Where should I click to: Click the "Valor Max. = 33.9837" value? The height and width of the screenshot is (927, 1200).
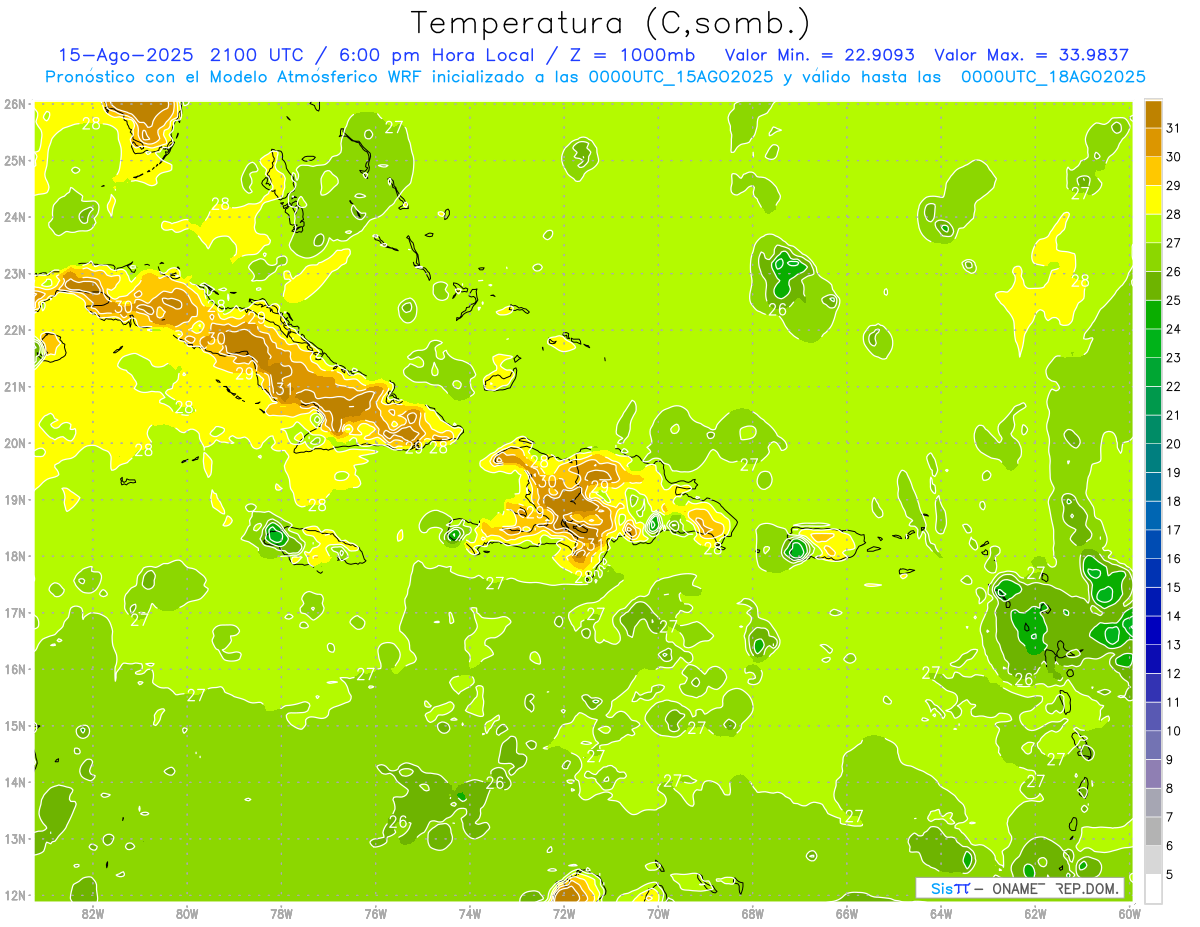[x=1032, y=55]
